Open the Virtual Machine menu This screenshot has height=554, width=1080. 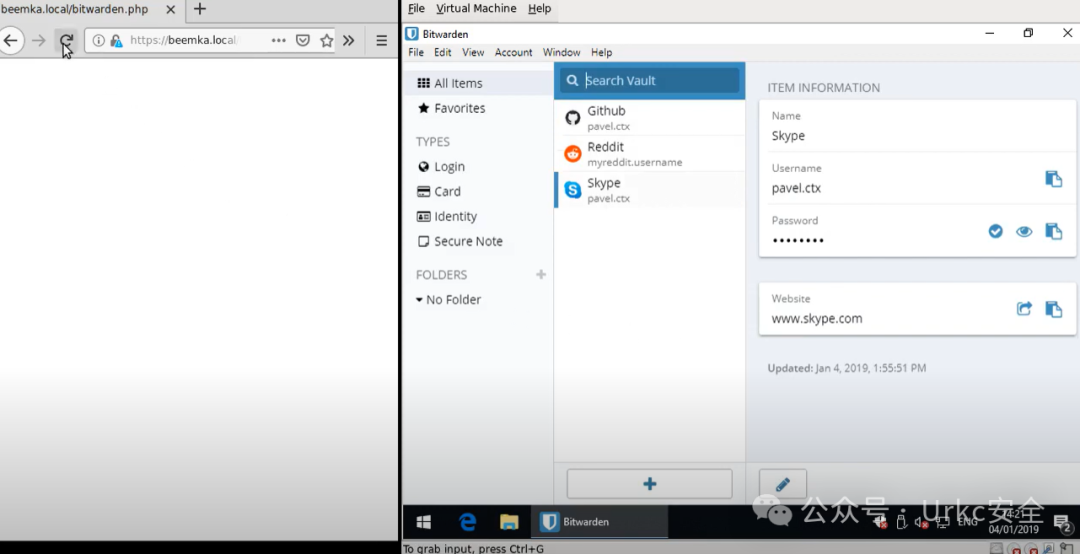click(476, 8)
